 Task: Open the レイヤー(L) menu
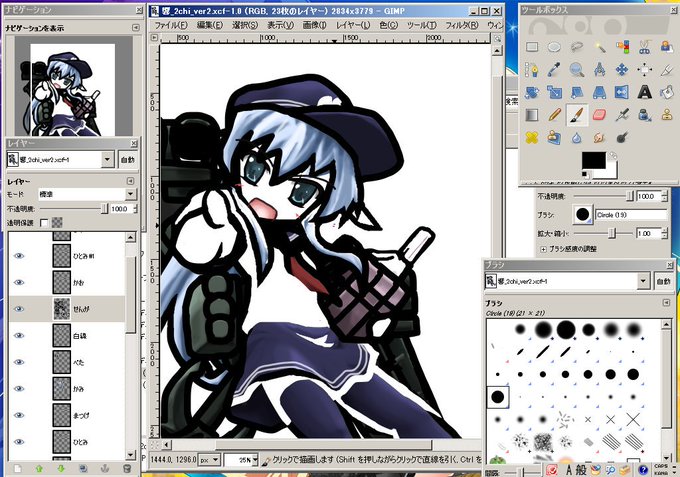tap(353, 25)
